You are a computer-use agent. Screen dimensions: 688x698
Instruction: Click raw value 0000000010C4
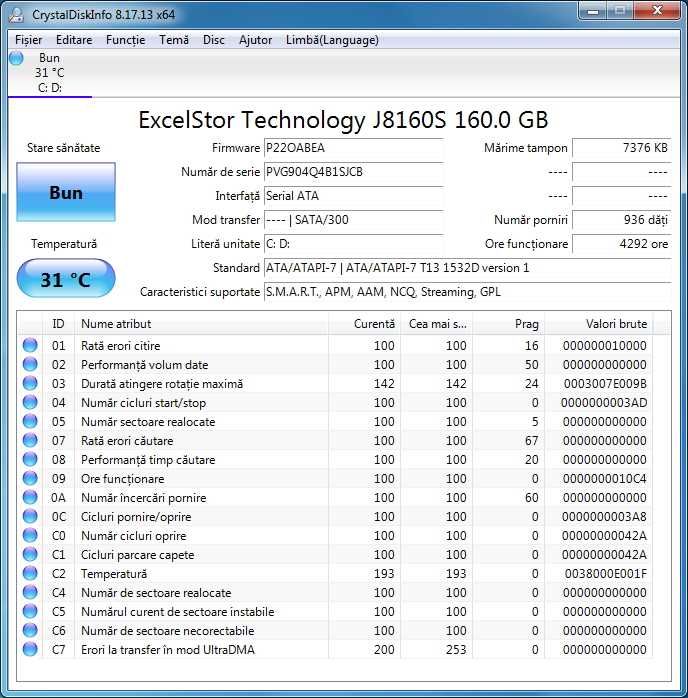click(x=604, y=479)
